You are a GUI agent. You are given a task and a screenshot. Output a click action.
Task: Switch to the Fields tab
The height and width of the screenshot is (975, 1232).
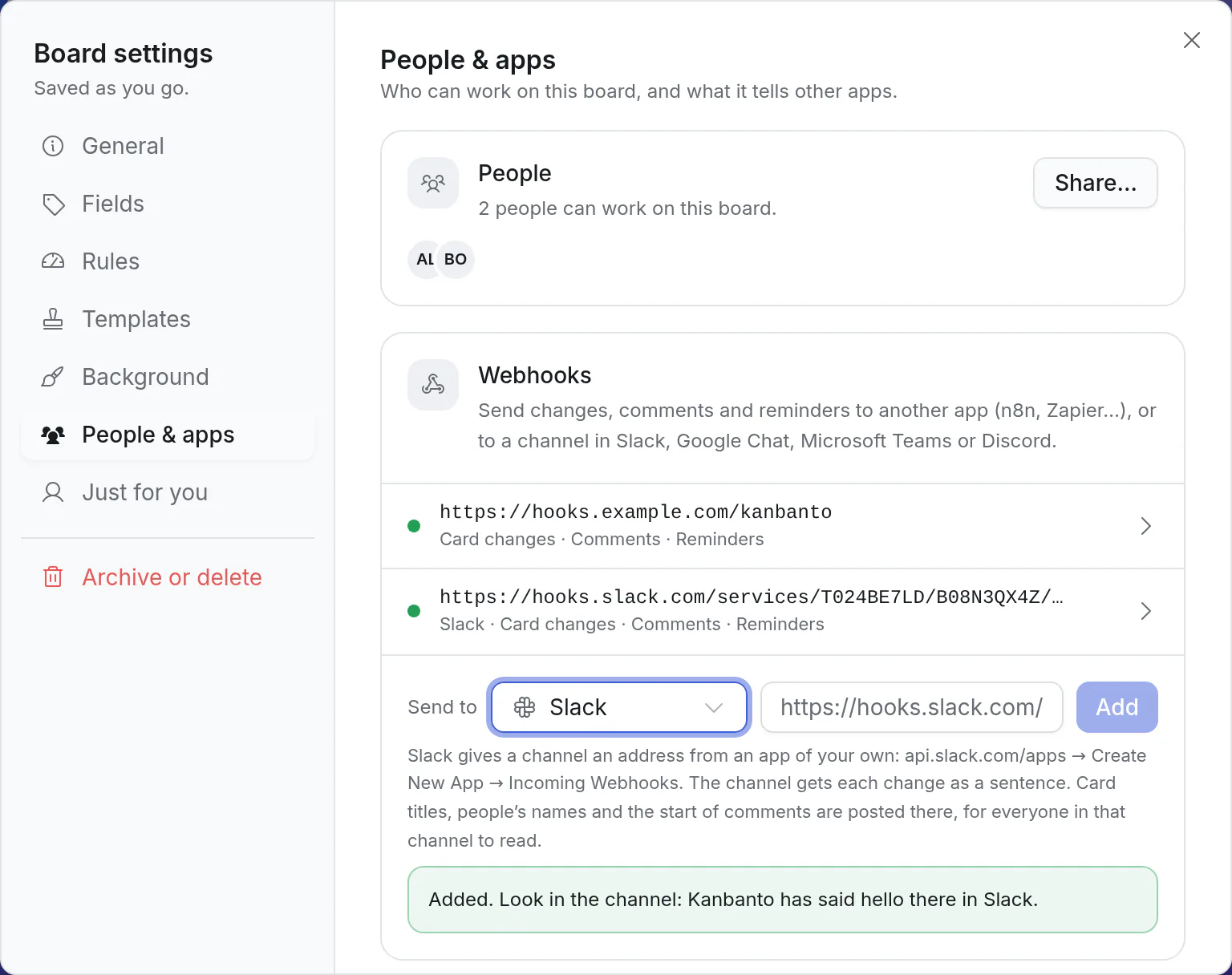click(x=168, y=204)
